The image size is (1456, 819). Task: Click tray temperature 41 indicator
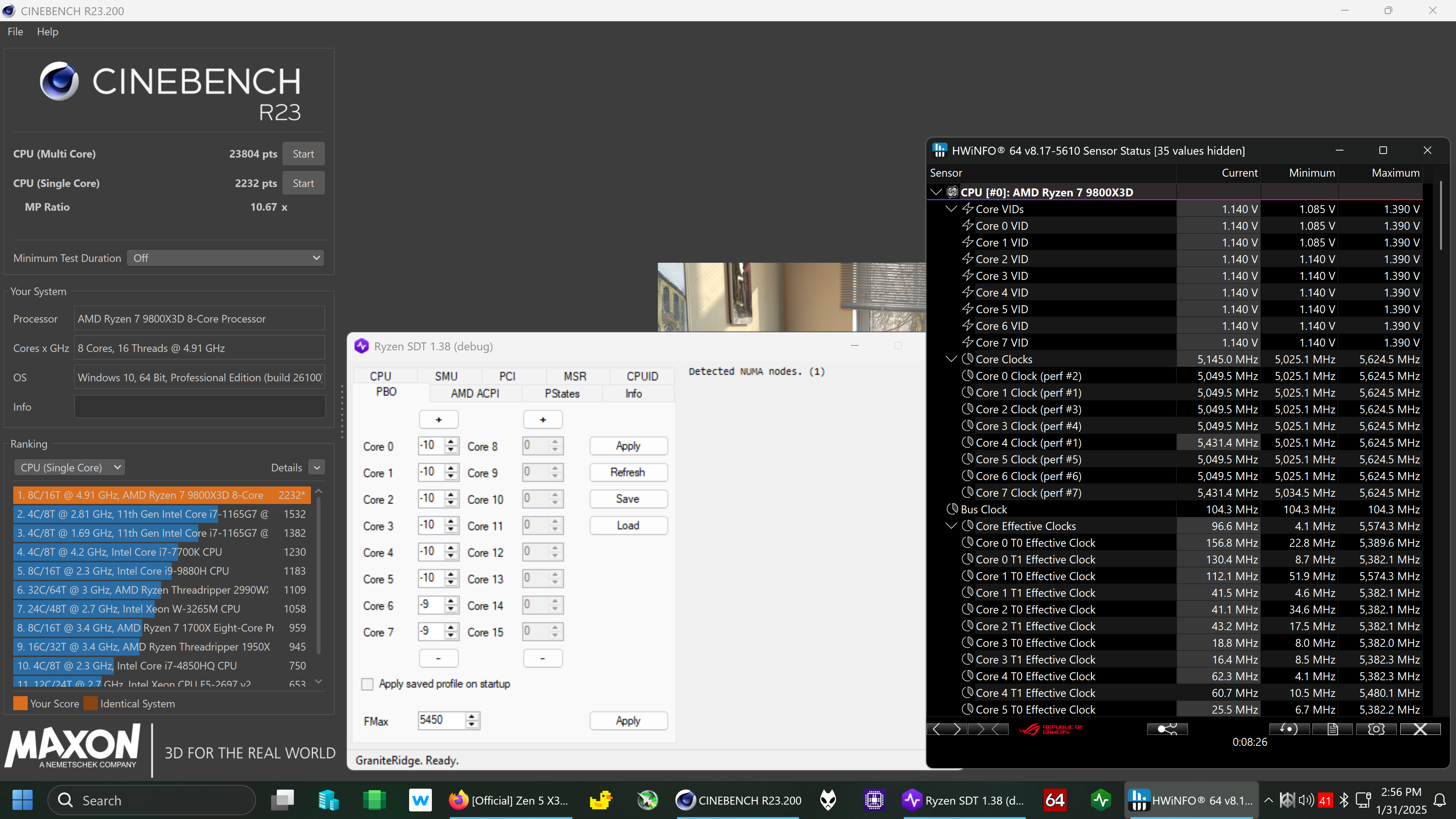click(x=1325, y=800)
